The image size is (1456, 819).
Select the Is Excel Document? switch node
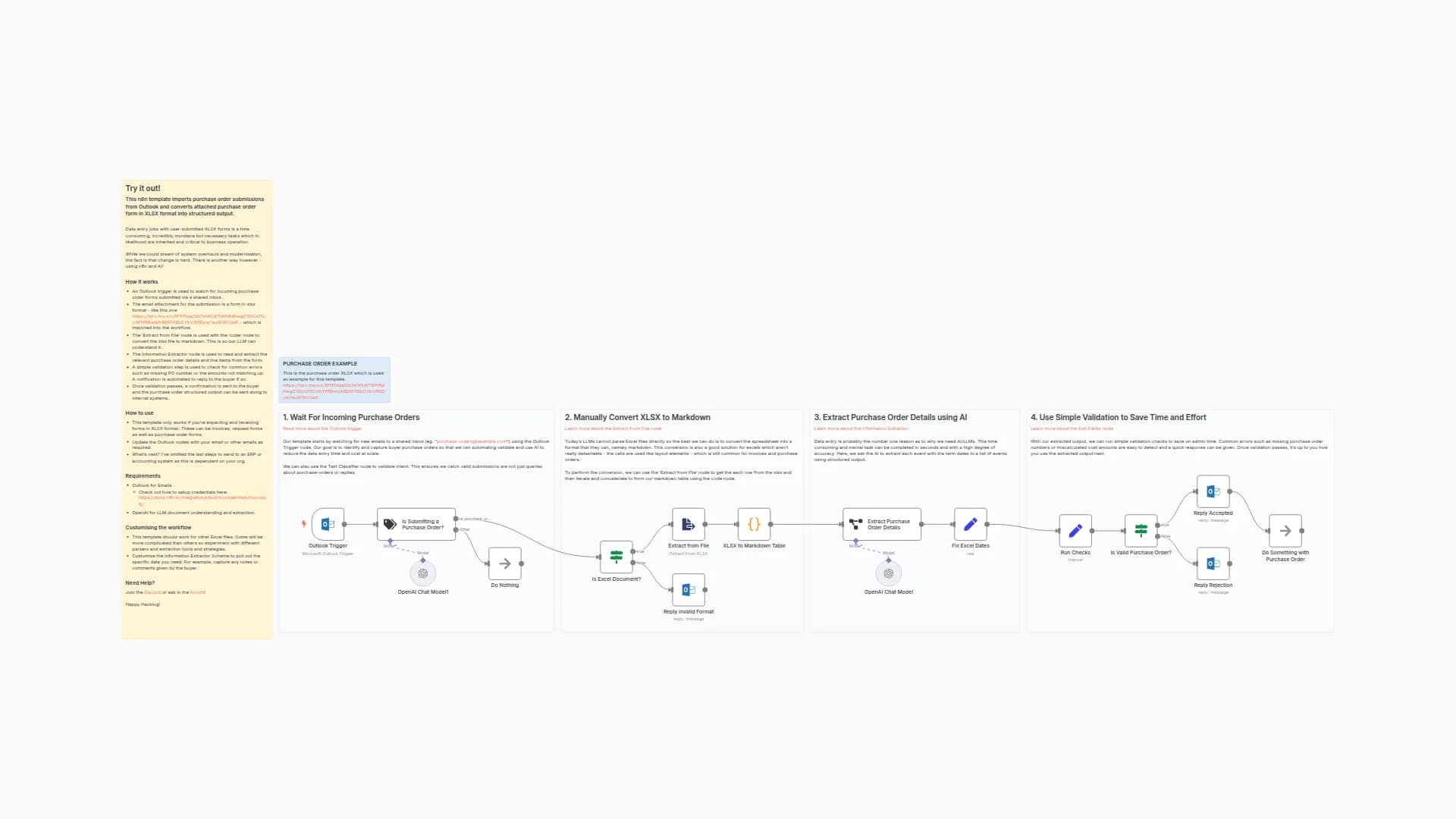pyautogui.click(x=616, y=557)
